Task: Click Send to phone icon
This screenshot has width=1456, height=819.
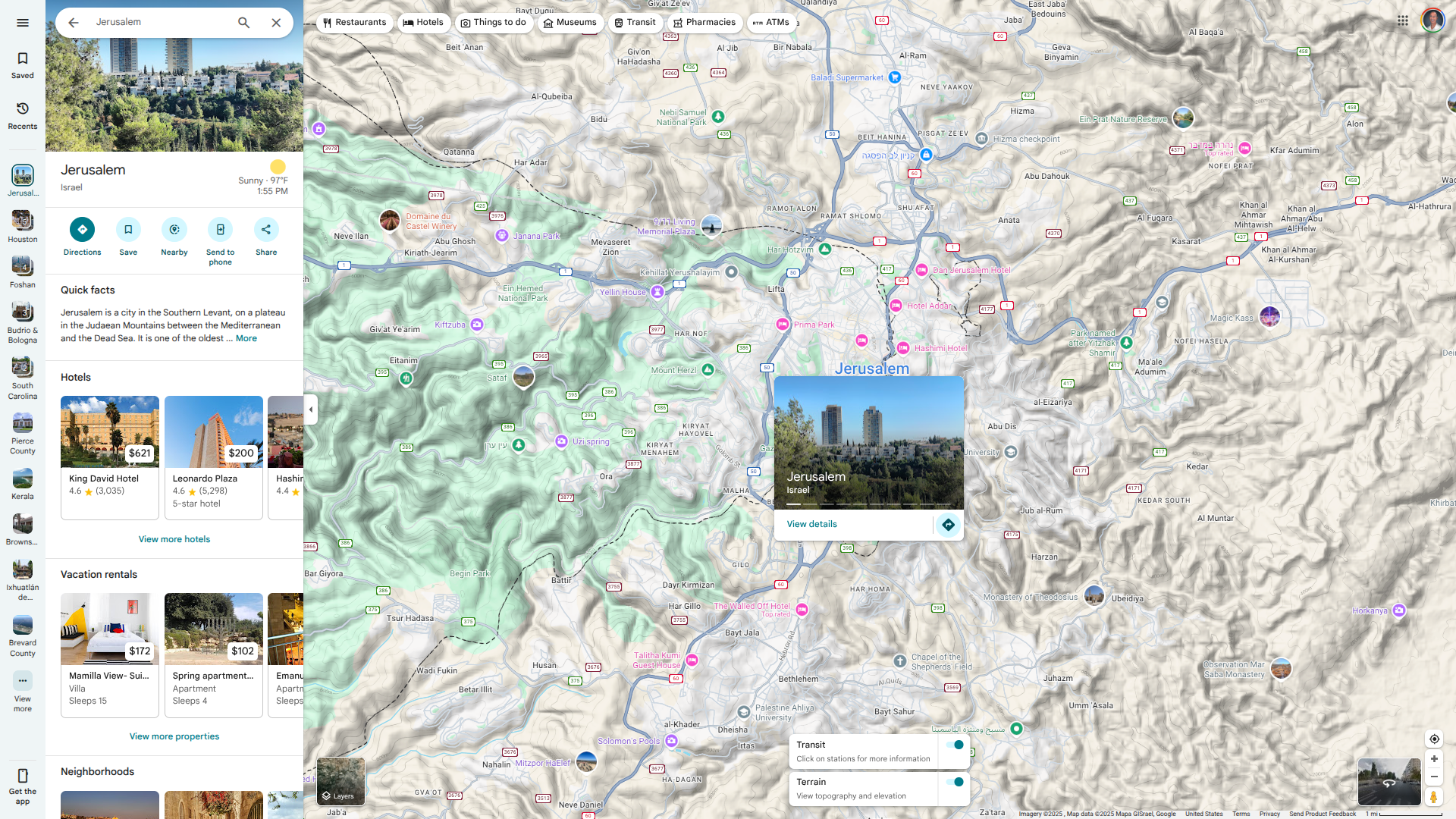Action: click(220, 230)
